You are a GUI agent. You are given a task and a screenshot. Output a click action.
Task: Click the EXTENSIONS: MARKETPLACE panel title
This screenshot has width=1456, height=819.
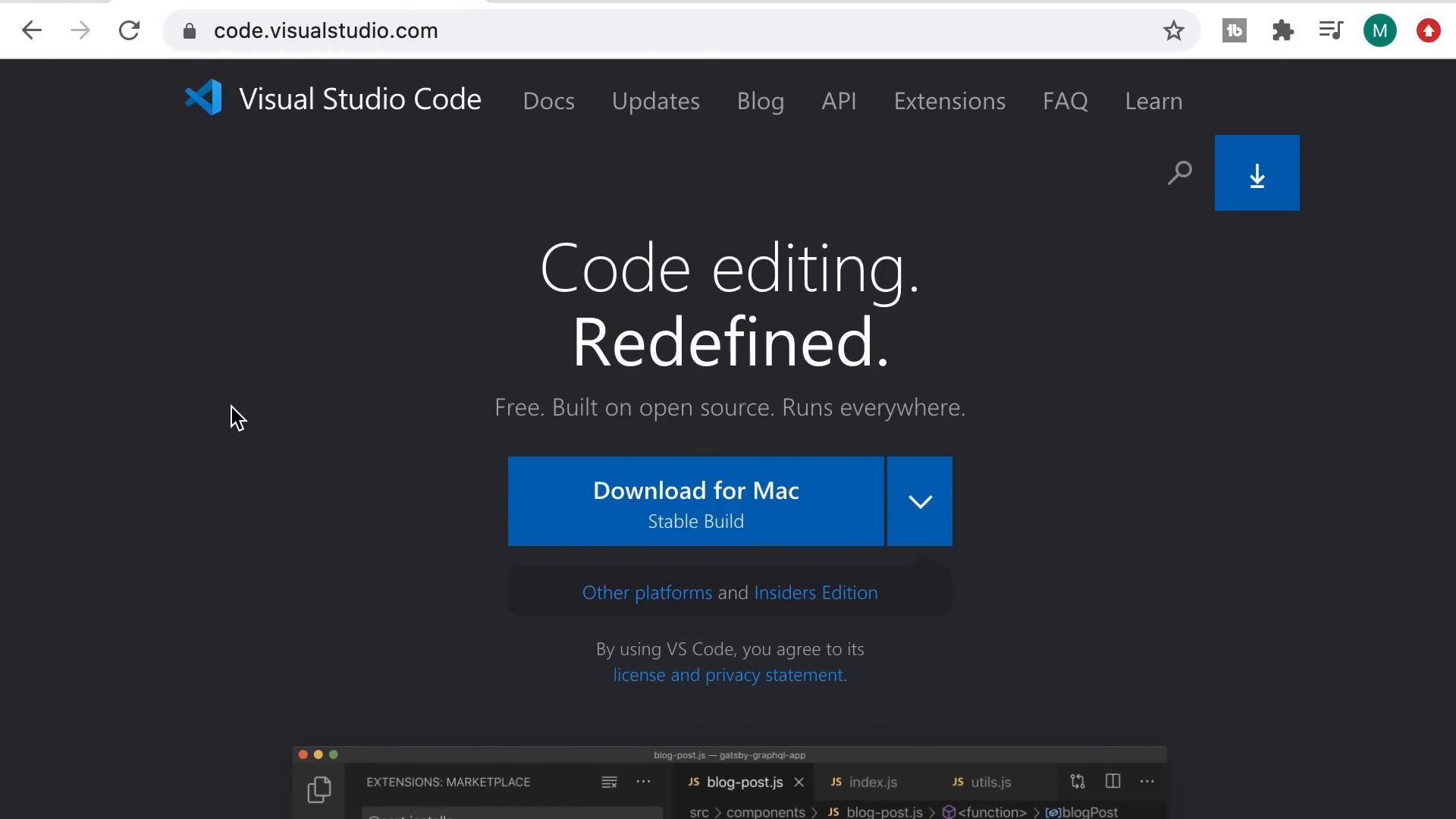pyautogui.click(x=448, y=782)
